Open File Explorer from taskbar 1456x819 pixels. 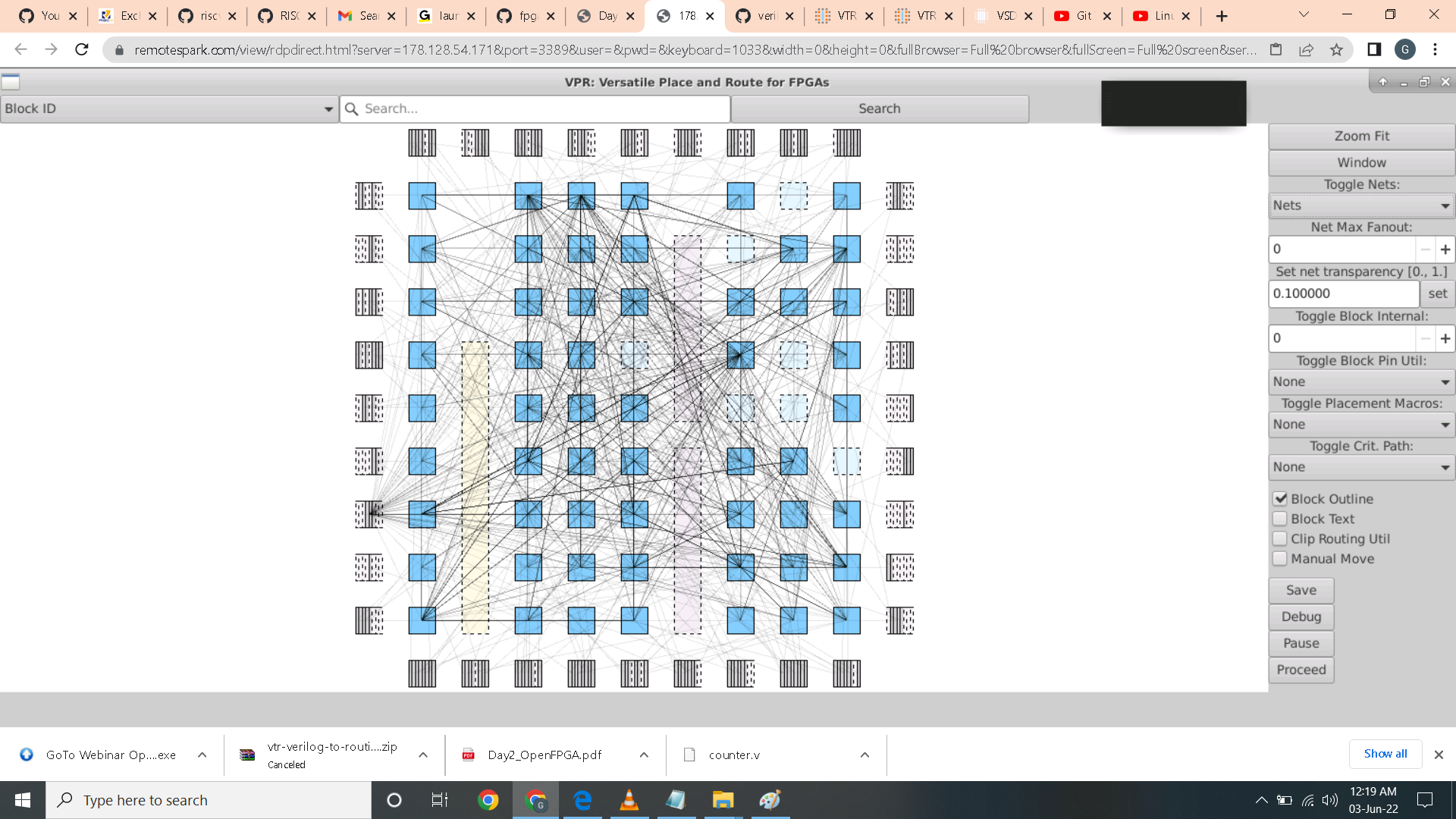point(723,800)
